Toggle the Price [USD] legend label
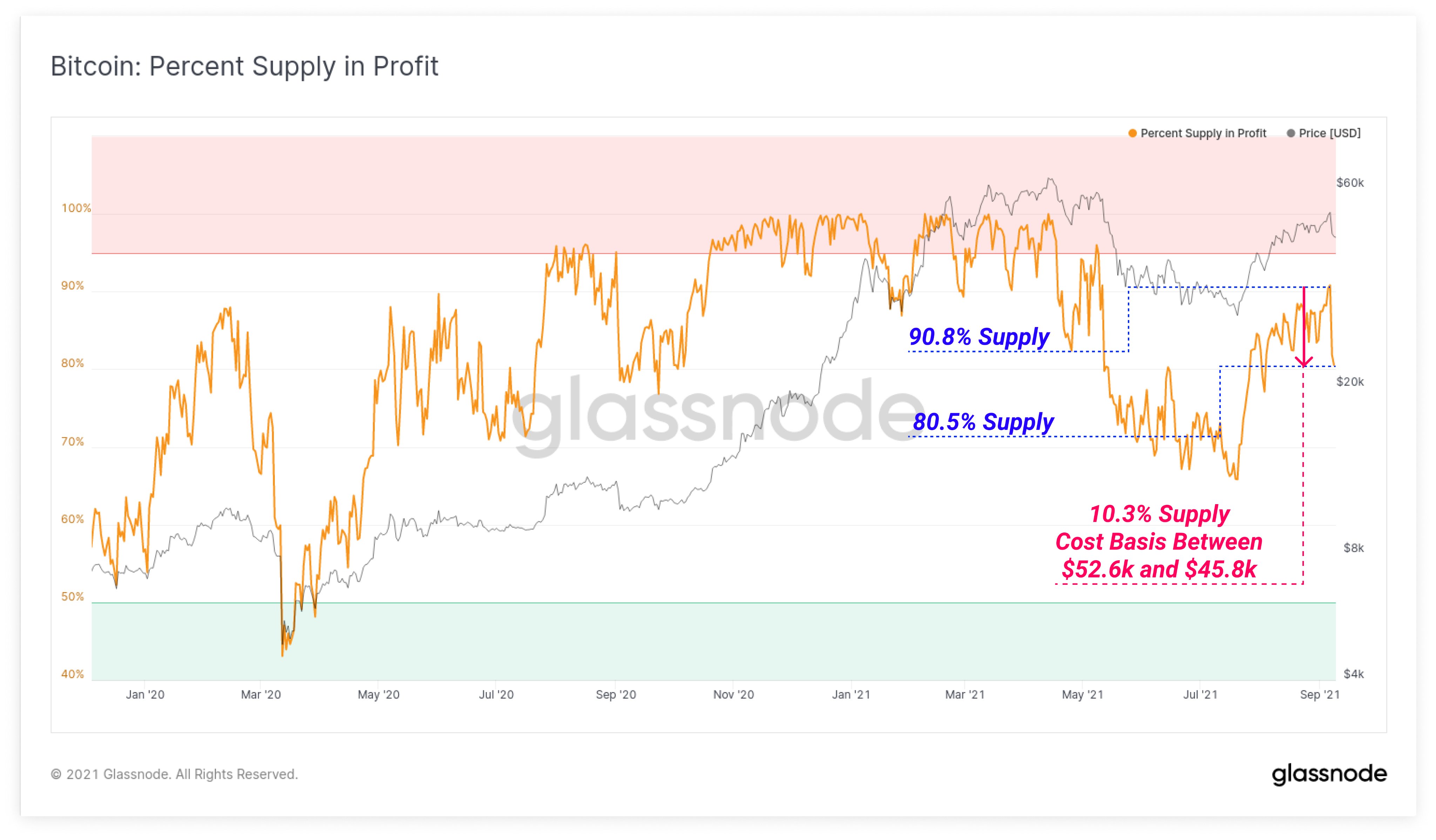Screen dimensions: 1436x840 [1329, 133]
